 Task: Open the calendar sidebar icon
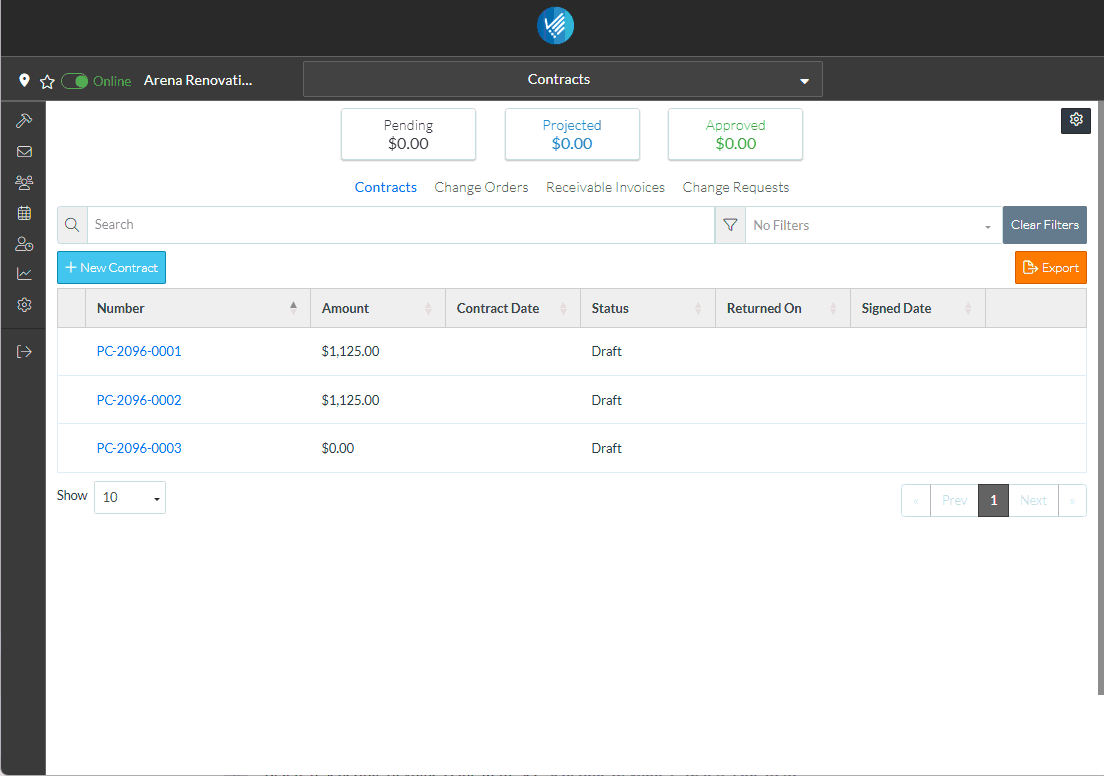pos(24,213)
